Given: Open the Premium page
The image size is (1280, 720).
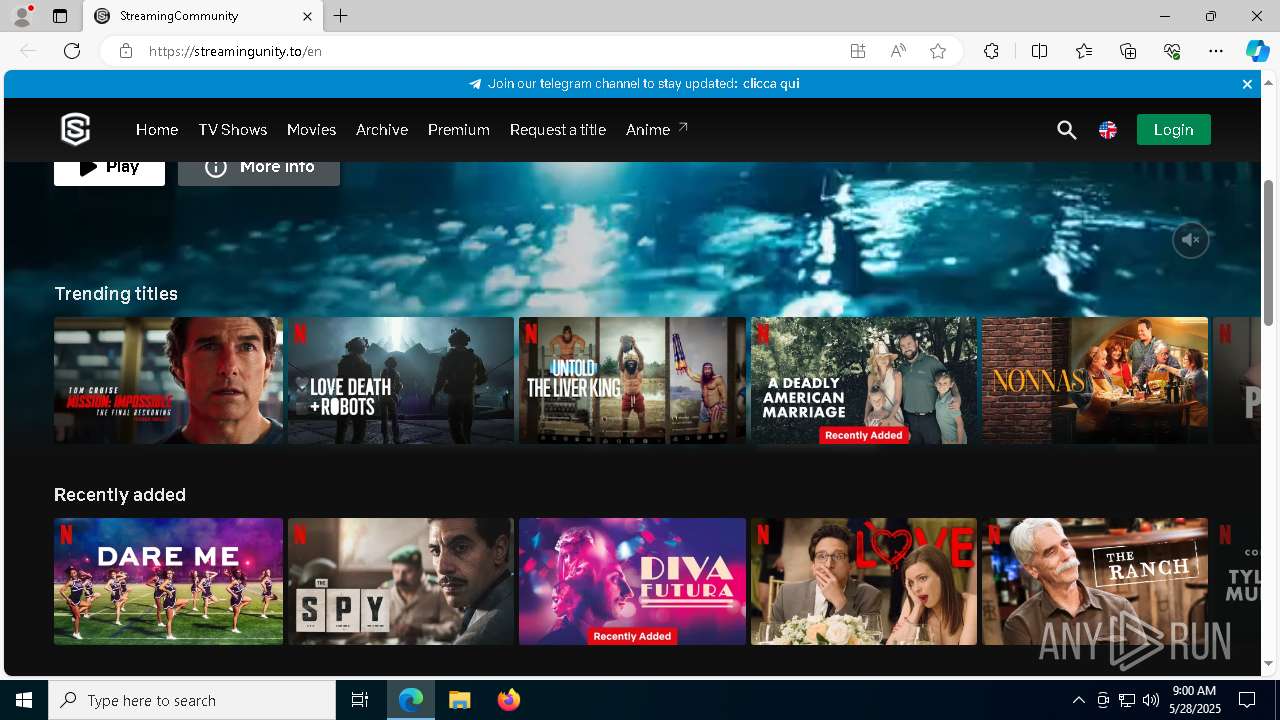Looking at the screenshot, I should (x=459, y=130).
